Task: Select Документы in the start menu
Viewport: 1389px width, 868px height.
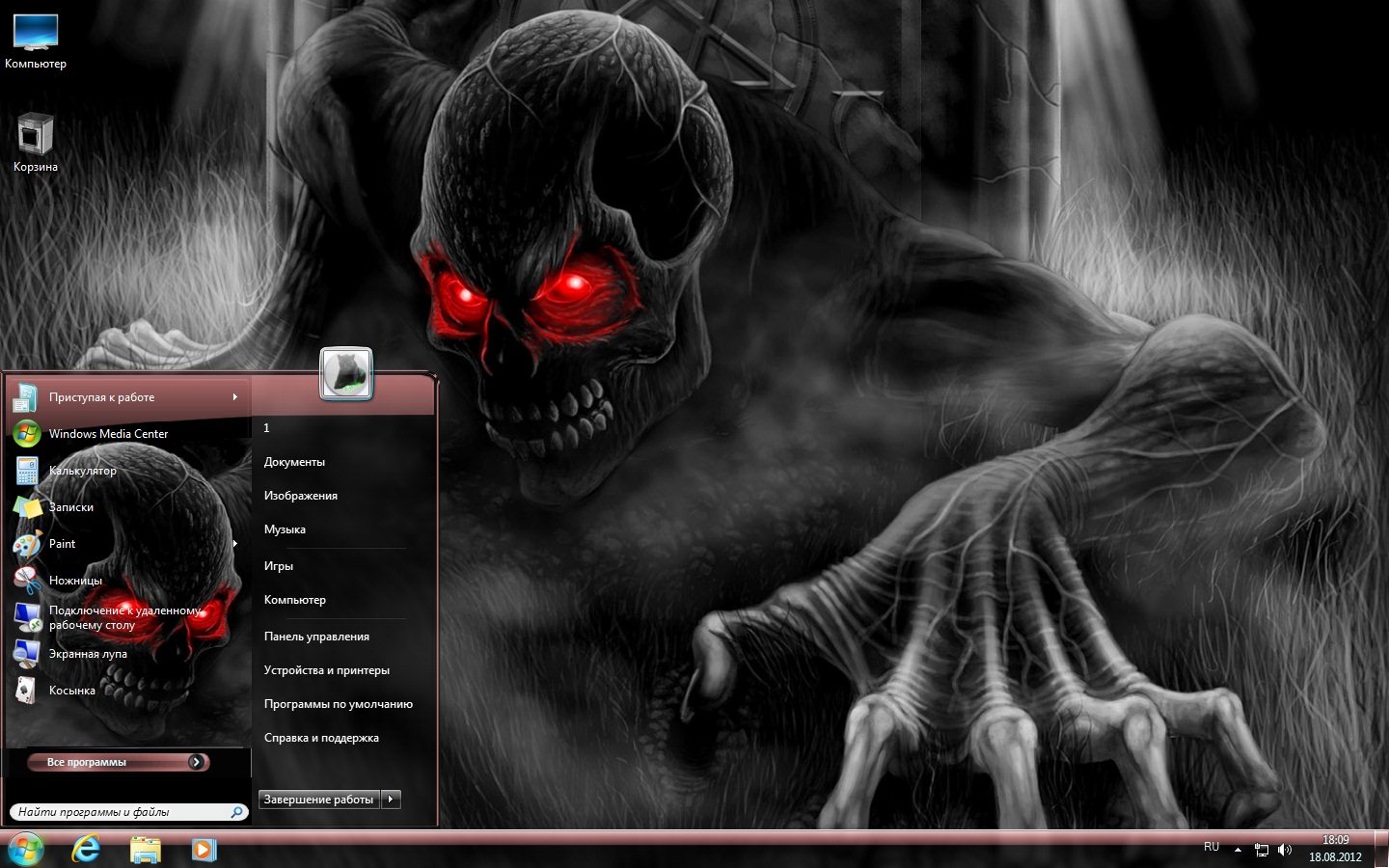Action: [294, 462]
